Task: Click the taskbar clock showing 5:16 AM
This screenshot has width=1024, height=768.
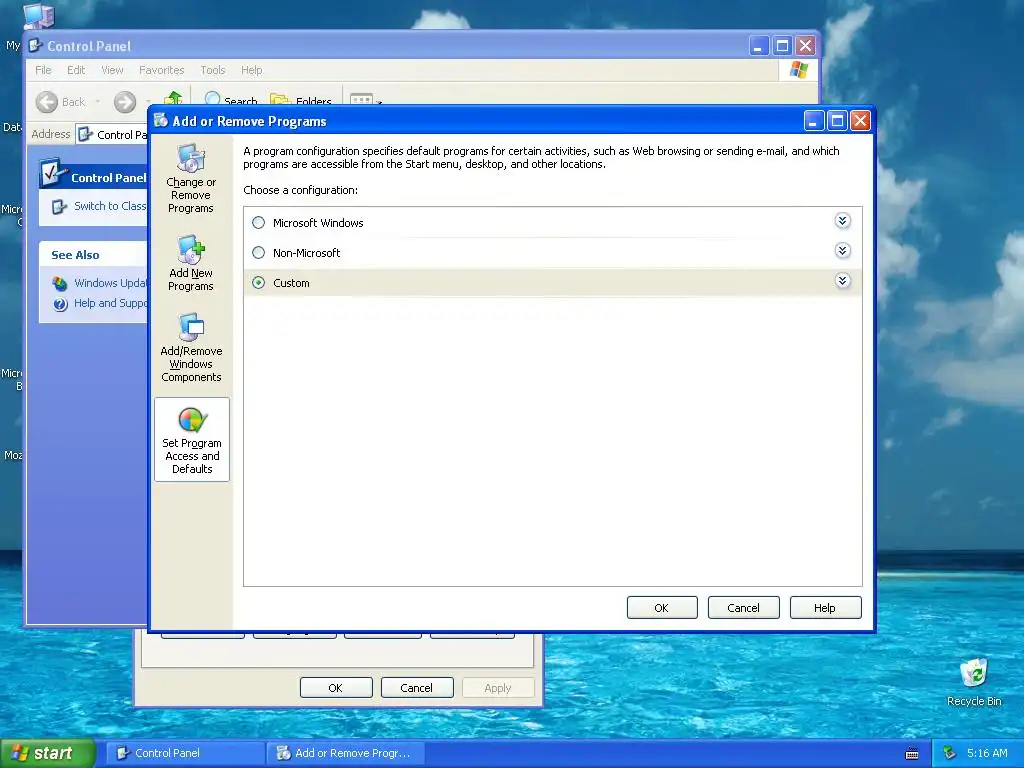Action: [987, 753]
